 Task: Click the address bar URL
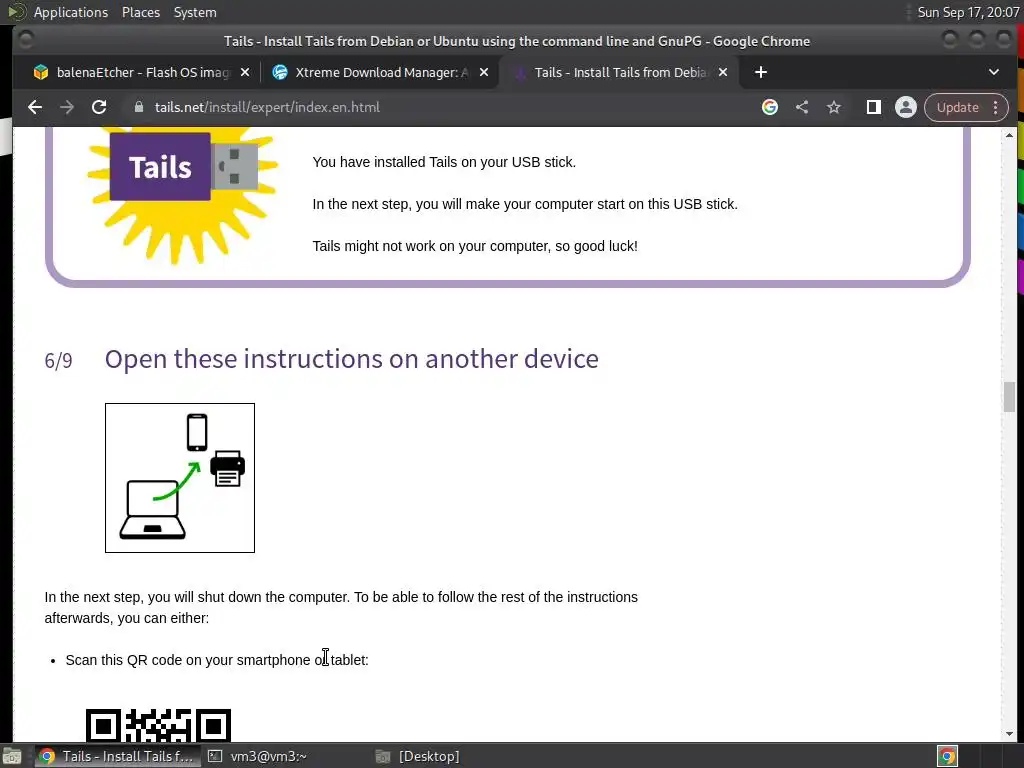pyautogui.click(x=267, y=107)
